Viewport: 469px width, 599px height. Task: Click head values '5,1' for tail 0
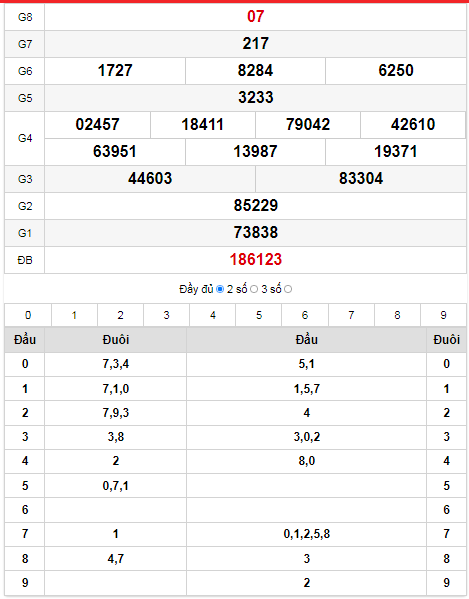306,364
